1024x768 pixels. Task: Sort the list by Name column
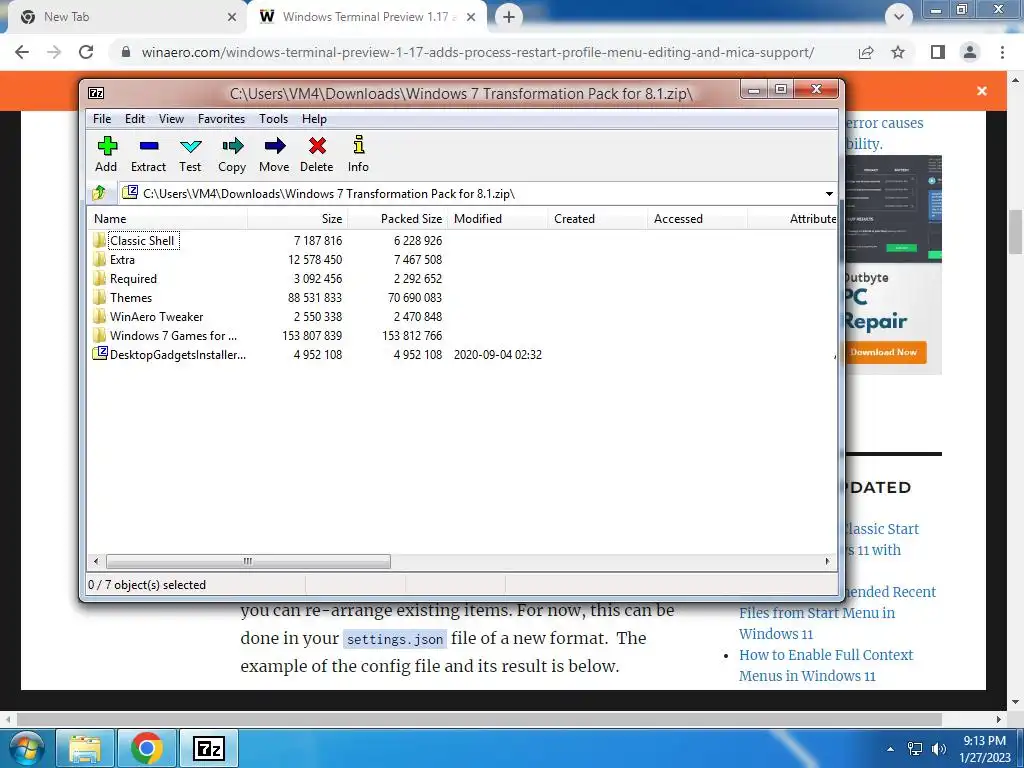coord(167,219)
